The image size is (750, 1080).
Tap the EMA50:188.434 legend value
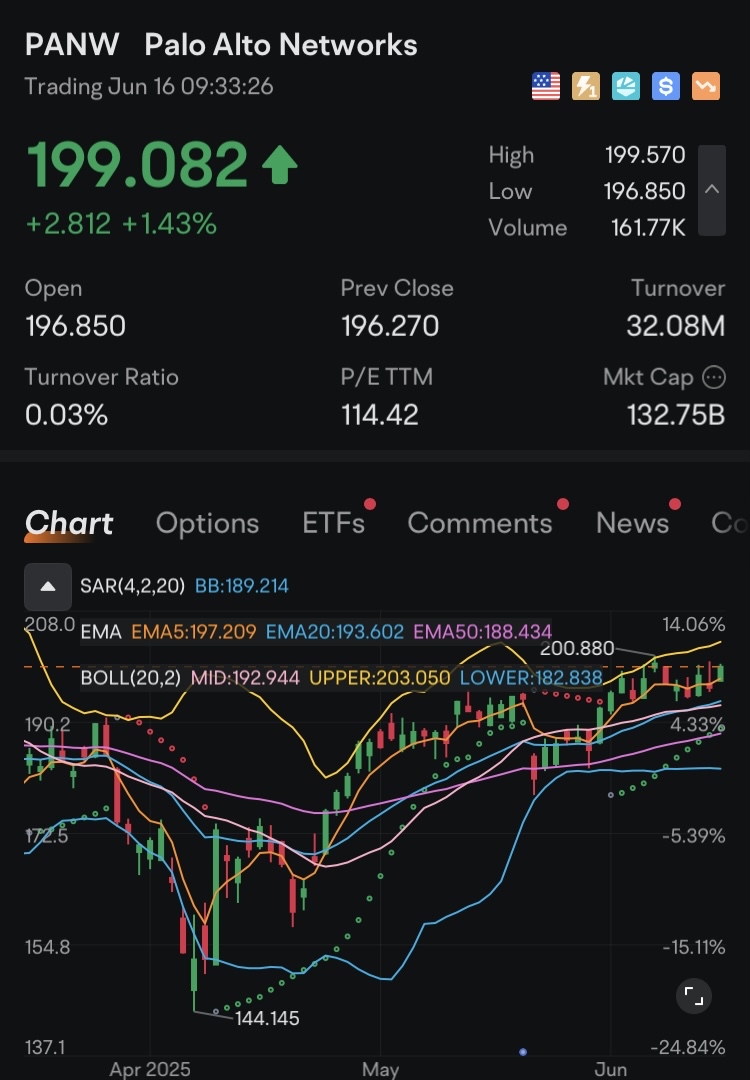(483, 632)
